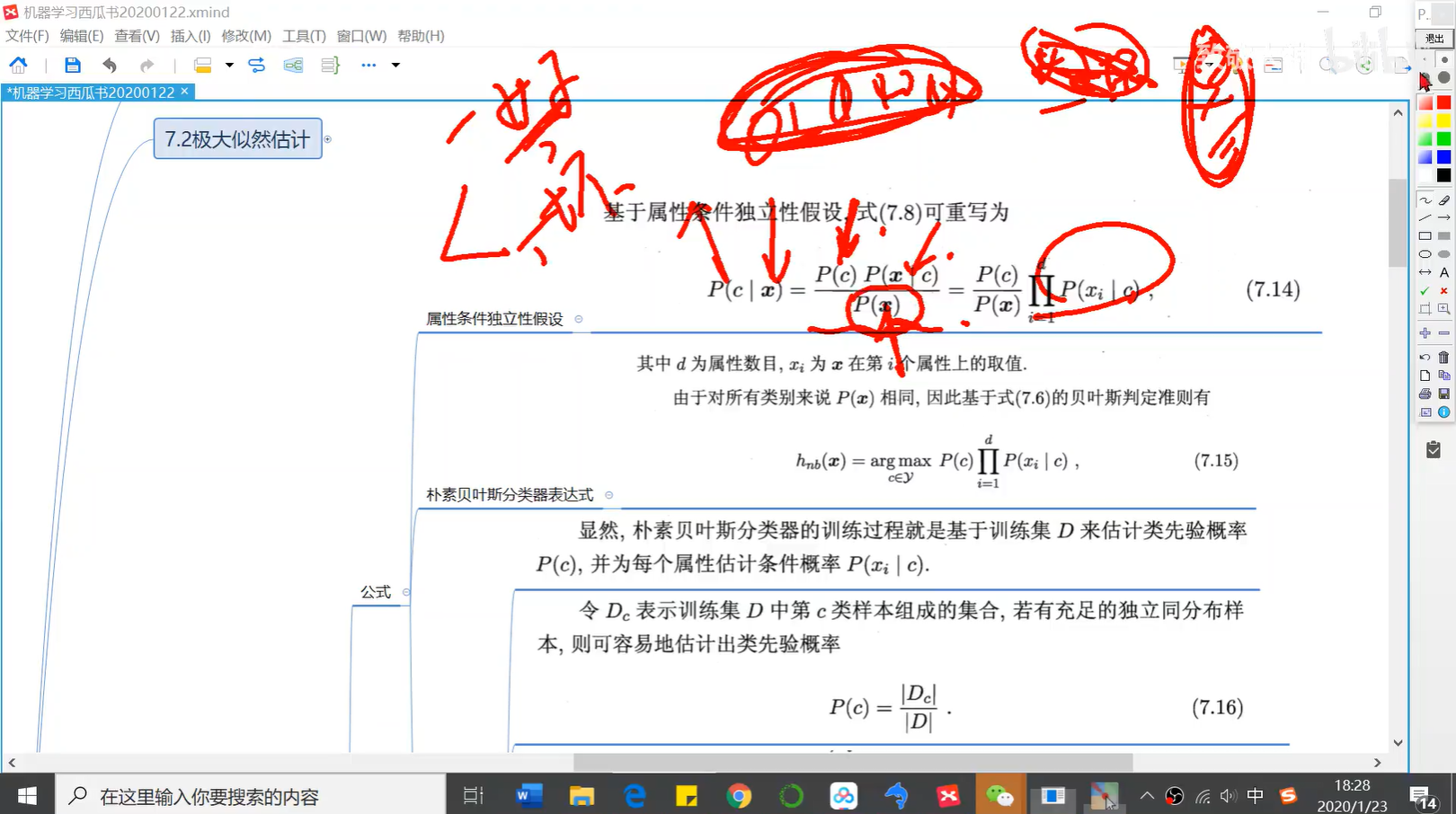Stamp a red cross mark tool
The width and height of the screenshot is (1456, 814).
pyautogui.click(x=1444, y=291)
